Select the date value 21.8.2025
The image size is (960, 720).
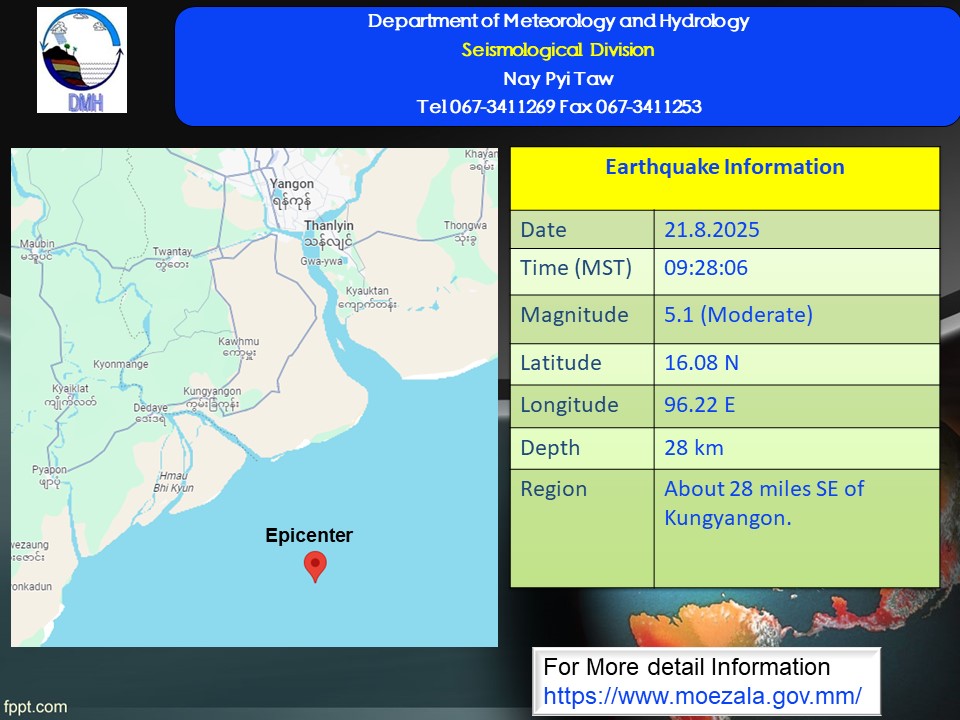[712, 230]
